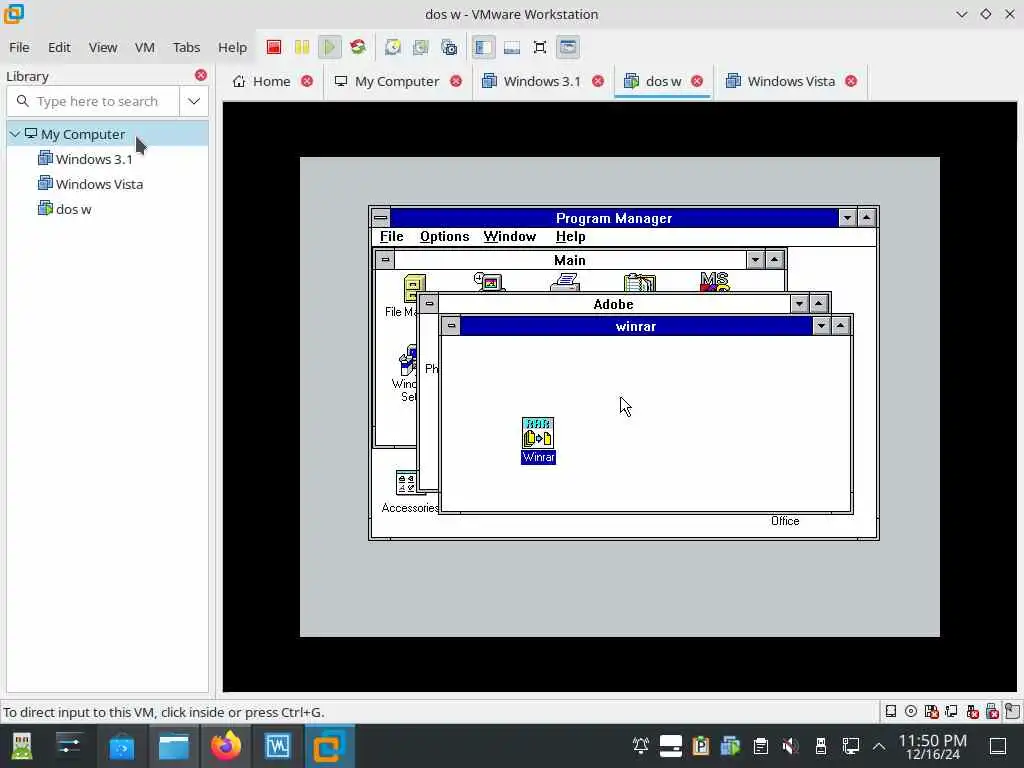This screenshot has width=1024, height=768.
Task: Launch Firefox from the taskbar
Action: tap(225, 746)
